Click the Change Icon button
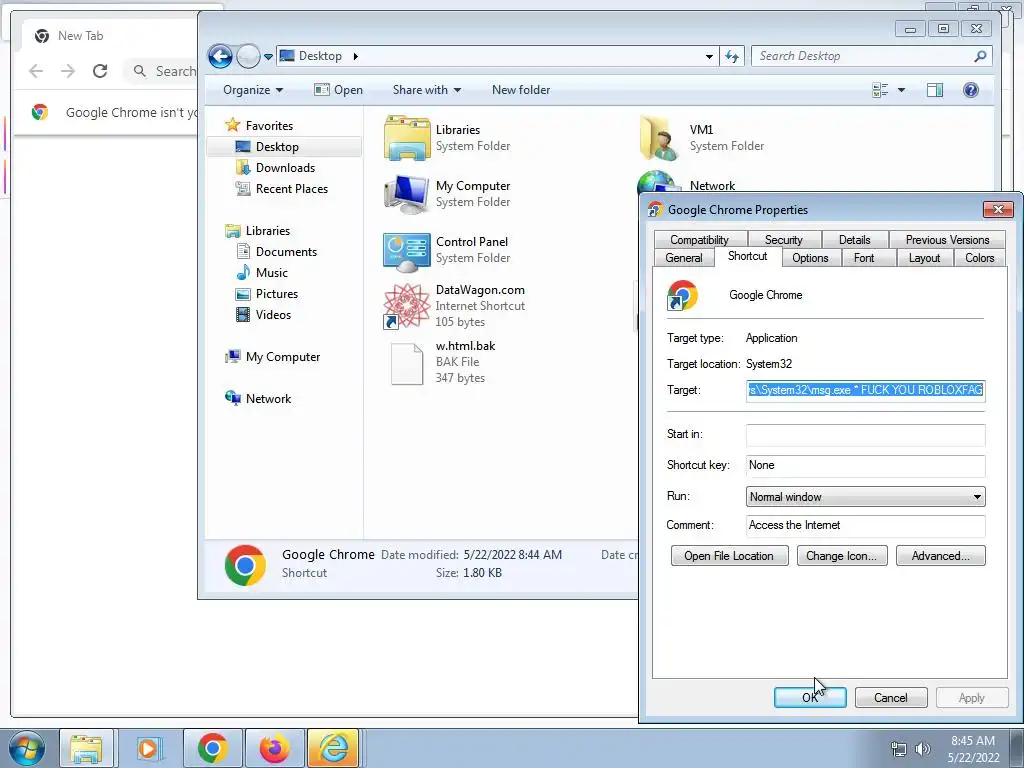The width and height of the screenshot is (1024, 768). click(842, 556)
